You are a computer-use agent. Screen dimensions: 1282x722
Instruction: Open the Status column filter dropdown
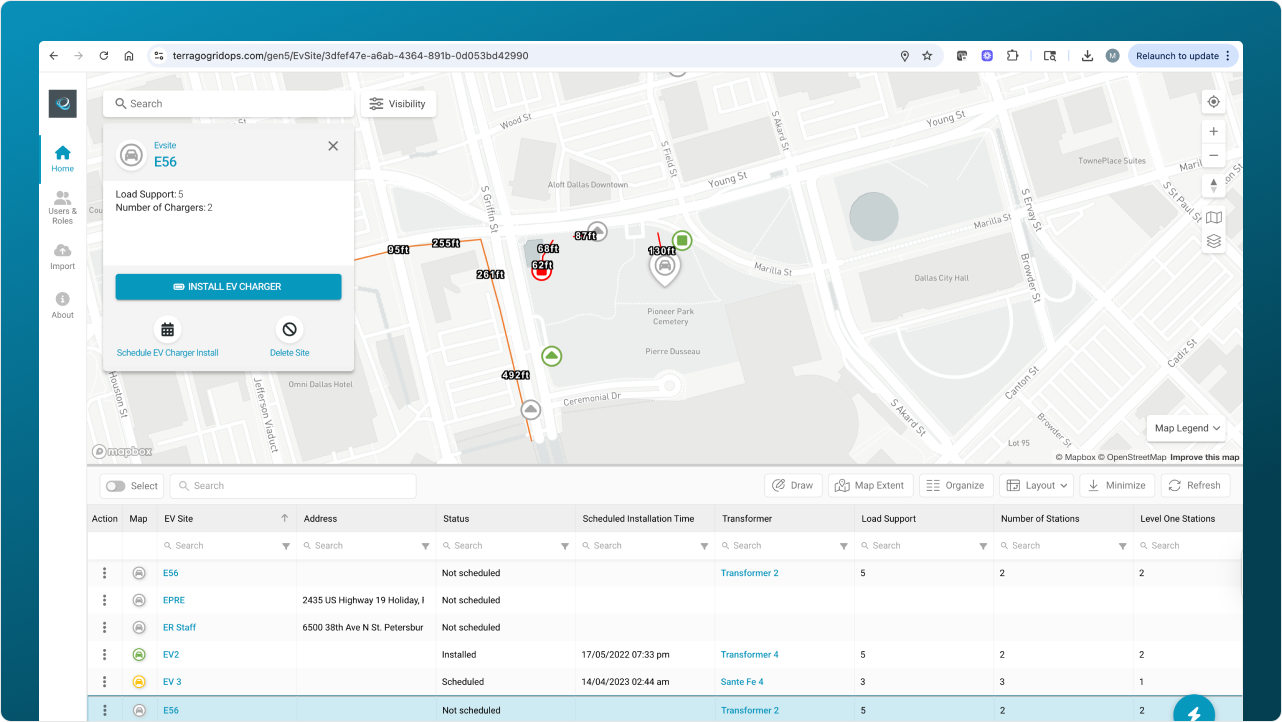565,546
